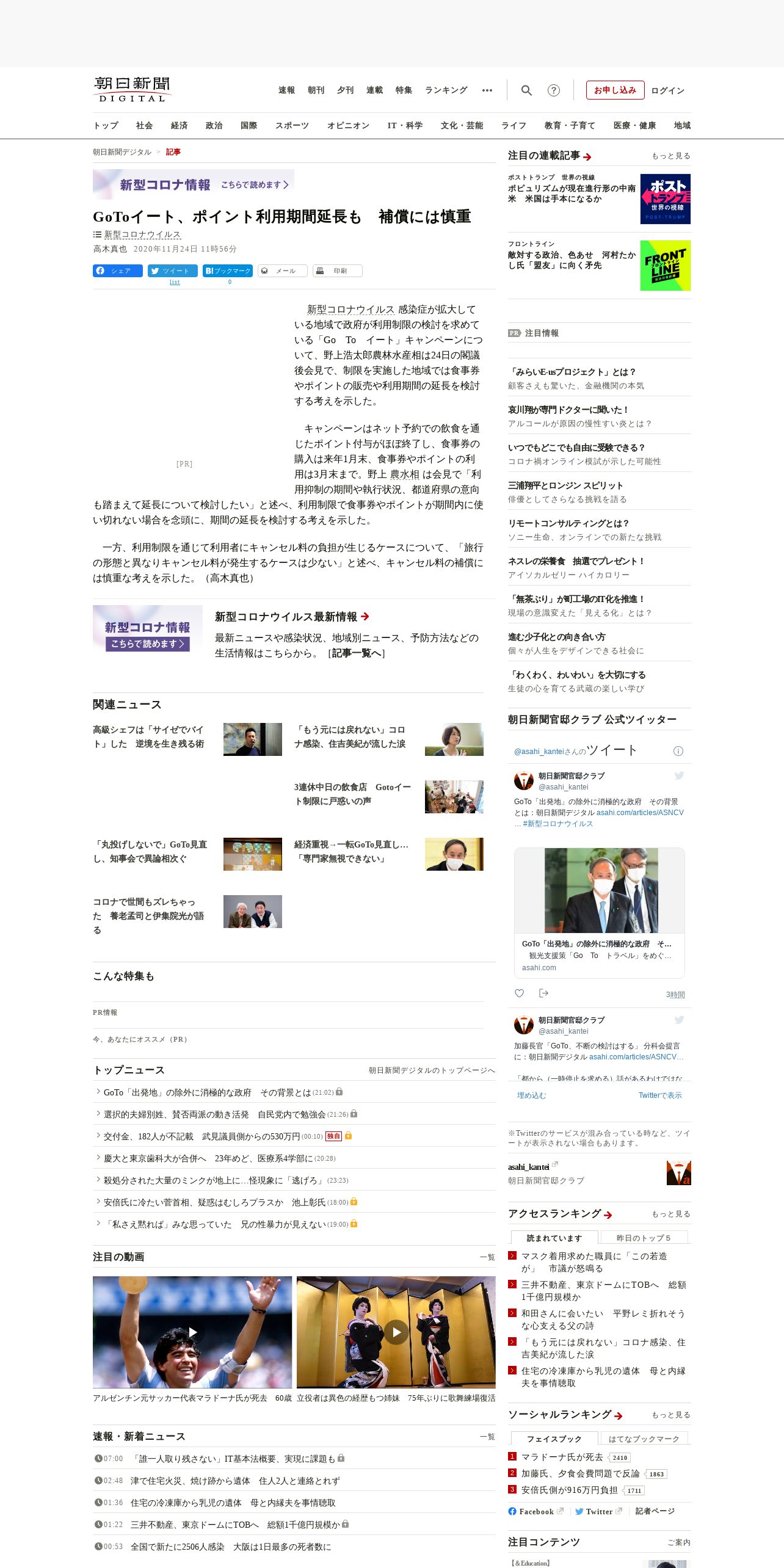The image size is (784, 1568).
Task: Open the three-dots more menu in header
Action: click(487, 90)
